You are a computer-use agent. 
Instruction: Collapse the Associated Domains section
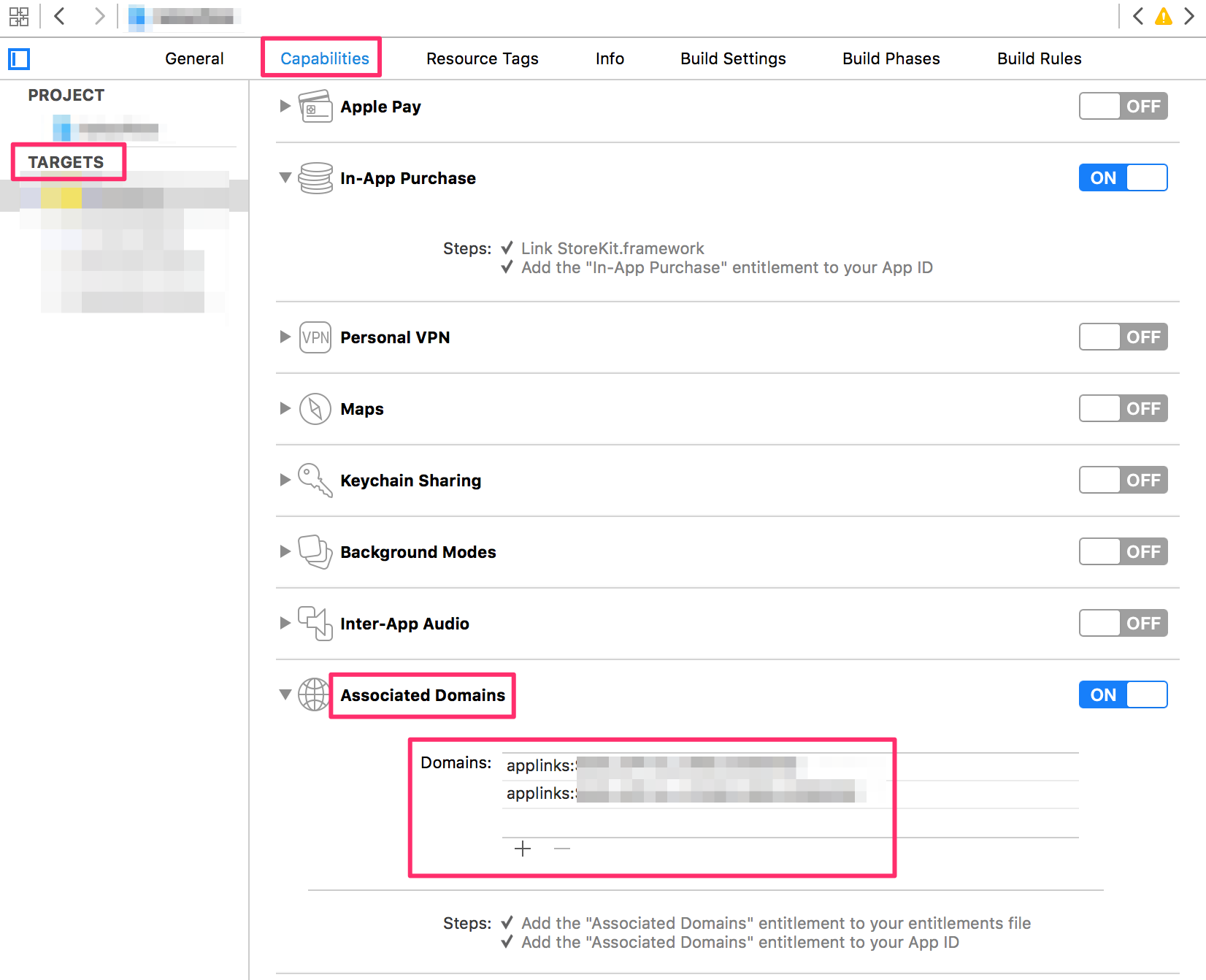[285, 695]
